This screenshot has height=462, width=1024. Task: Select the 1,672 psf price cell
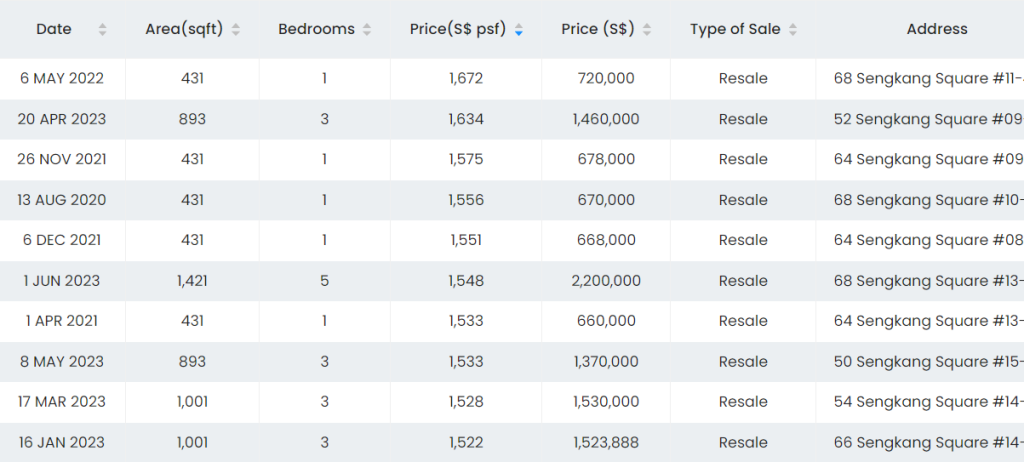coord(466,78)
